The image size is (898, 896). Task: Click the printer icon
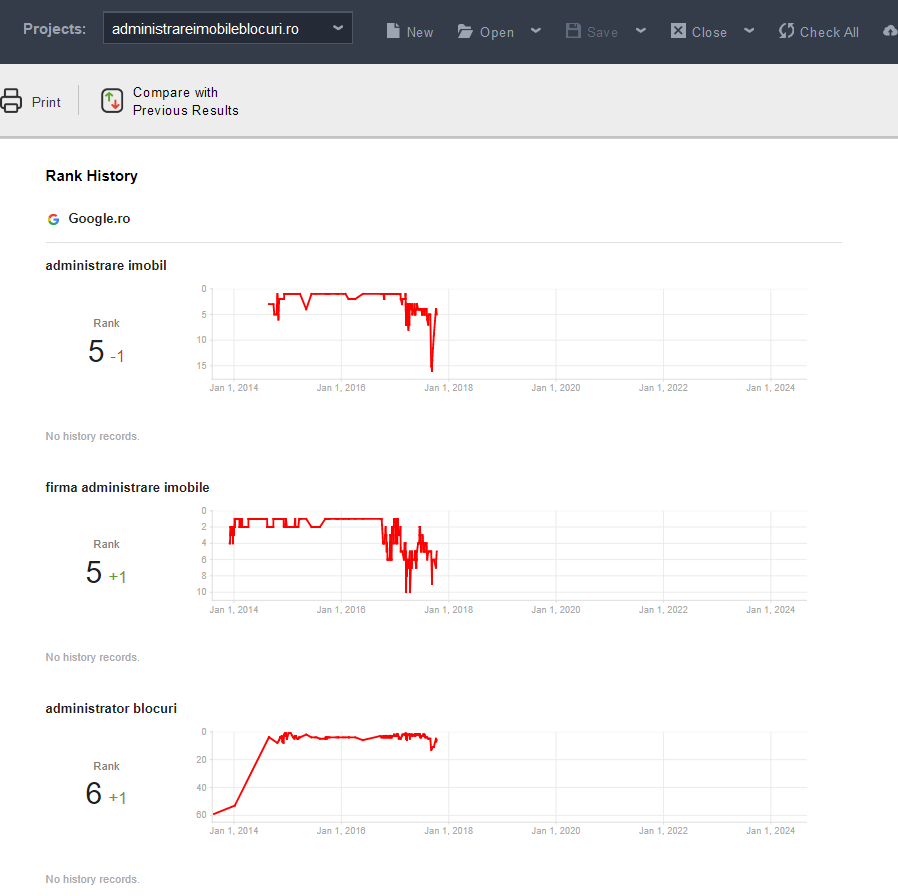[12, 100]
